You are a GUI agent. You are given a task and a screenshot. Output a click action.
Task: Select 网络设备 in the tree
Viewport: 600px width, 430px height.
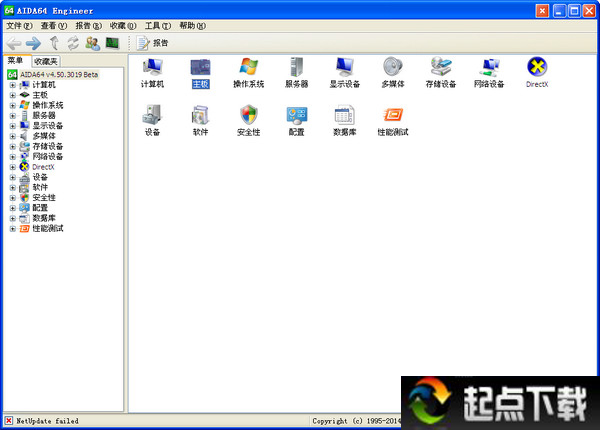click(47, 157)
